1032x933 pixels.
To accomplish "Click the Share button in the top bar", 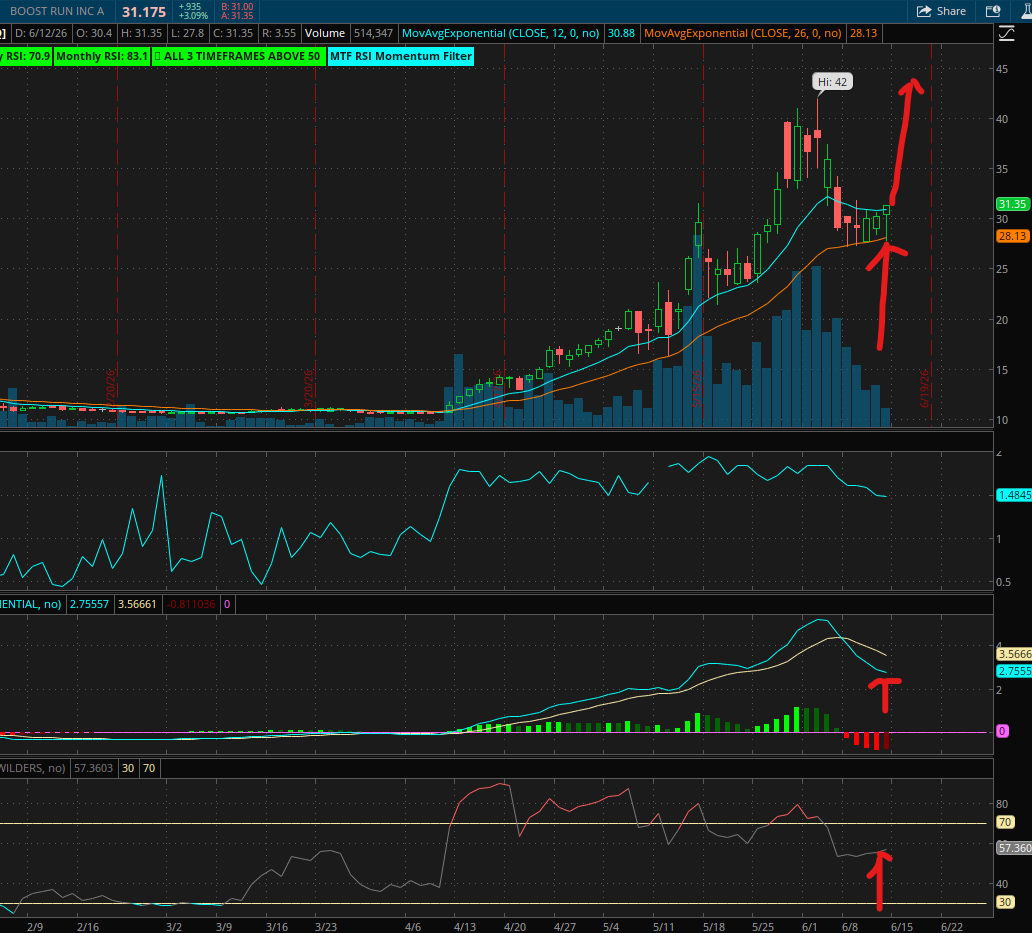I will [x=941, y=11].
